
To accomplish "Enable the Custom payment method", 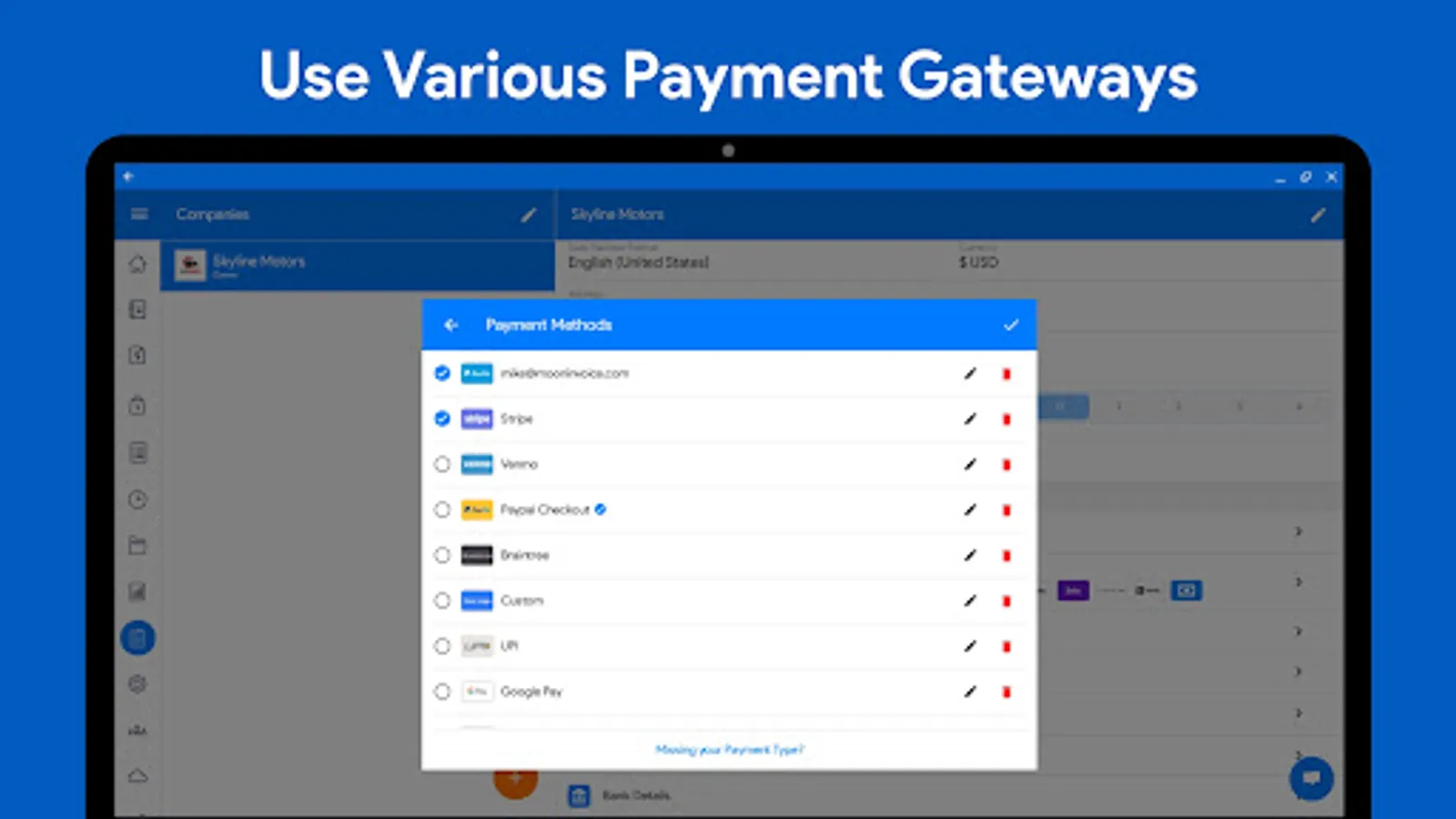I will click(x=442, y=601).
